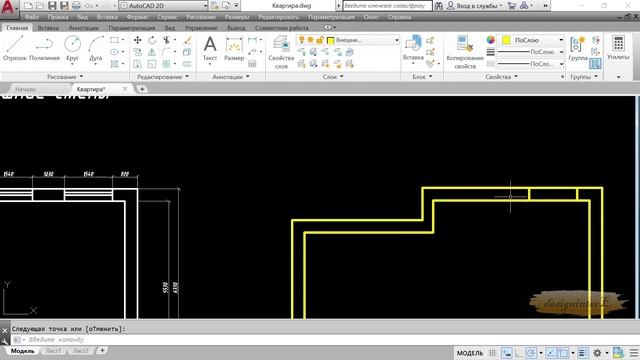Open the layer dropdown showing Внешни...

[348, 40]
